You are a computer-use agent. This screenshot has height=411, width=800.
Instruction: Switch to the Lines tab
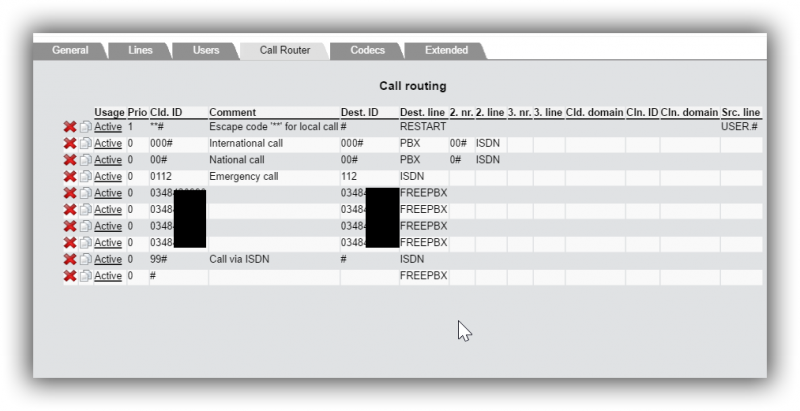141,50
